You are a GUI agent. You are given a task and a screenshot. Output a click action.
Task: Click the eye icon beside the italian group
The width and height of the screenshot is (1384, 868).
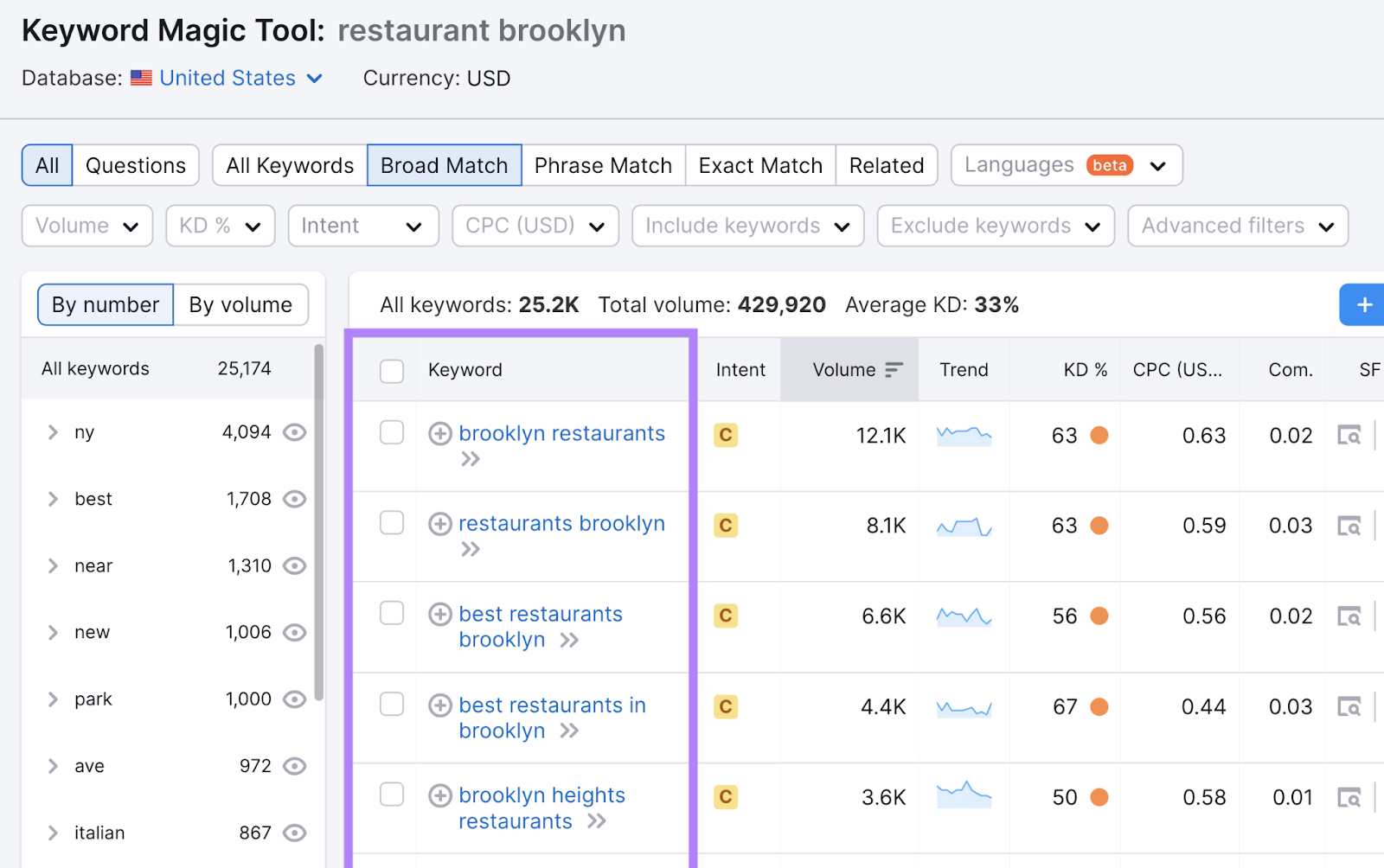295,833
